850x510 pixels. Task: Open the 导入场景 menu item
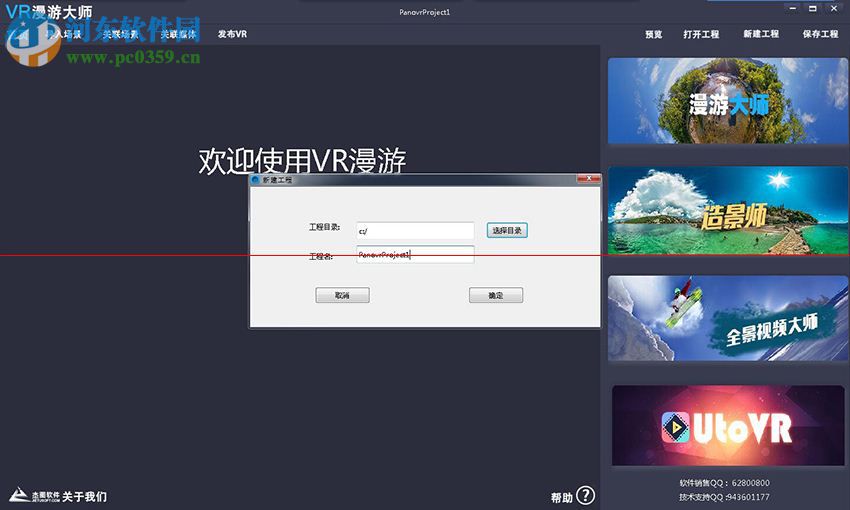click(x=63, y=34)
